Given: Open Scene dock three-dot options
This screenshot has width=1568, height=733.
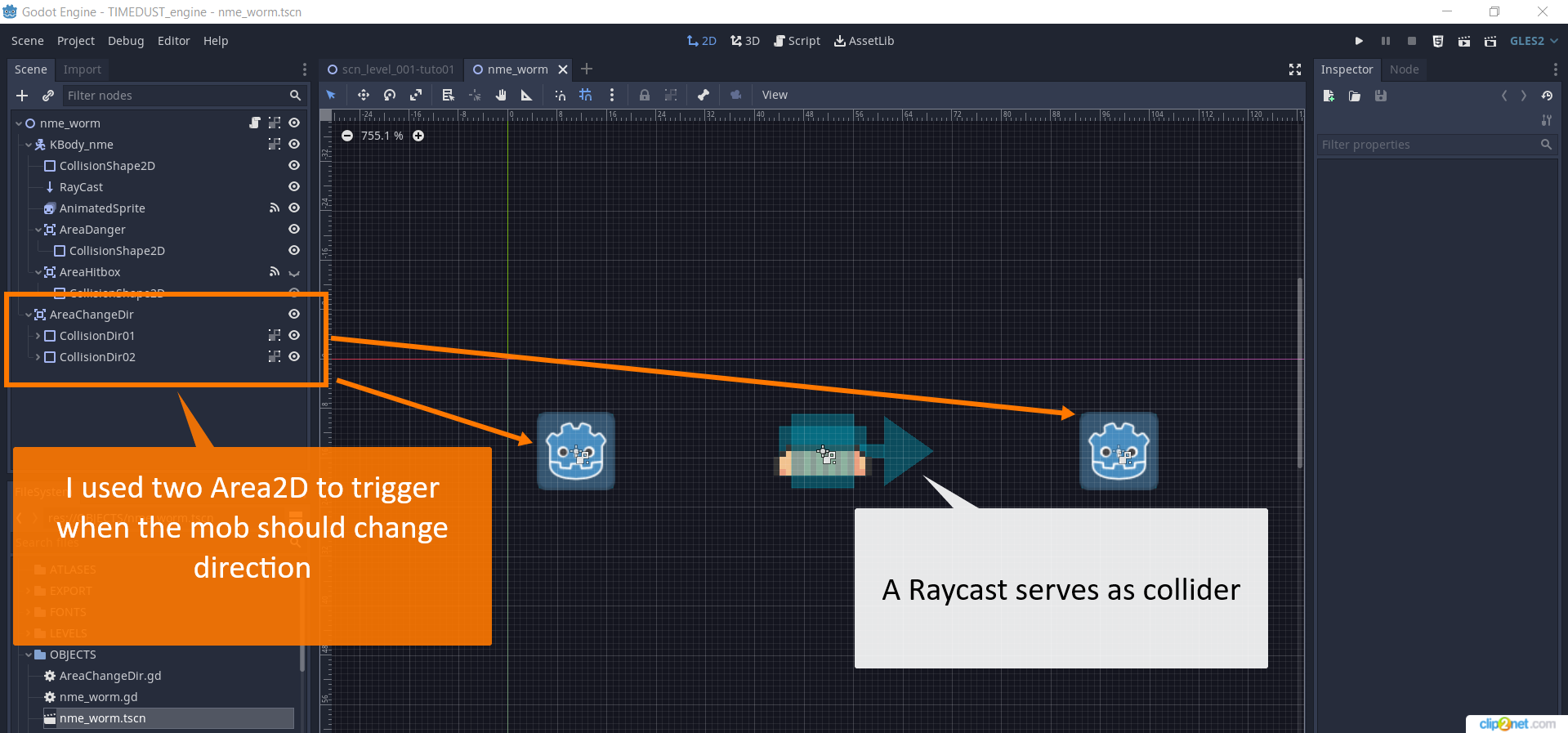Looking at the screenshot, I should pyautogui.click(x=305, y=69).
